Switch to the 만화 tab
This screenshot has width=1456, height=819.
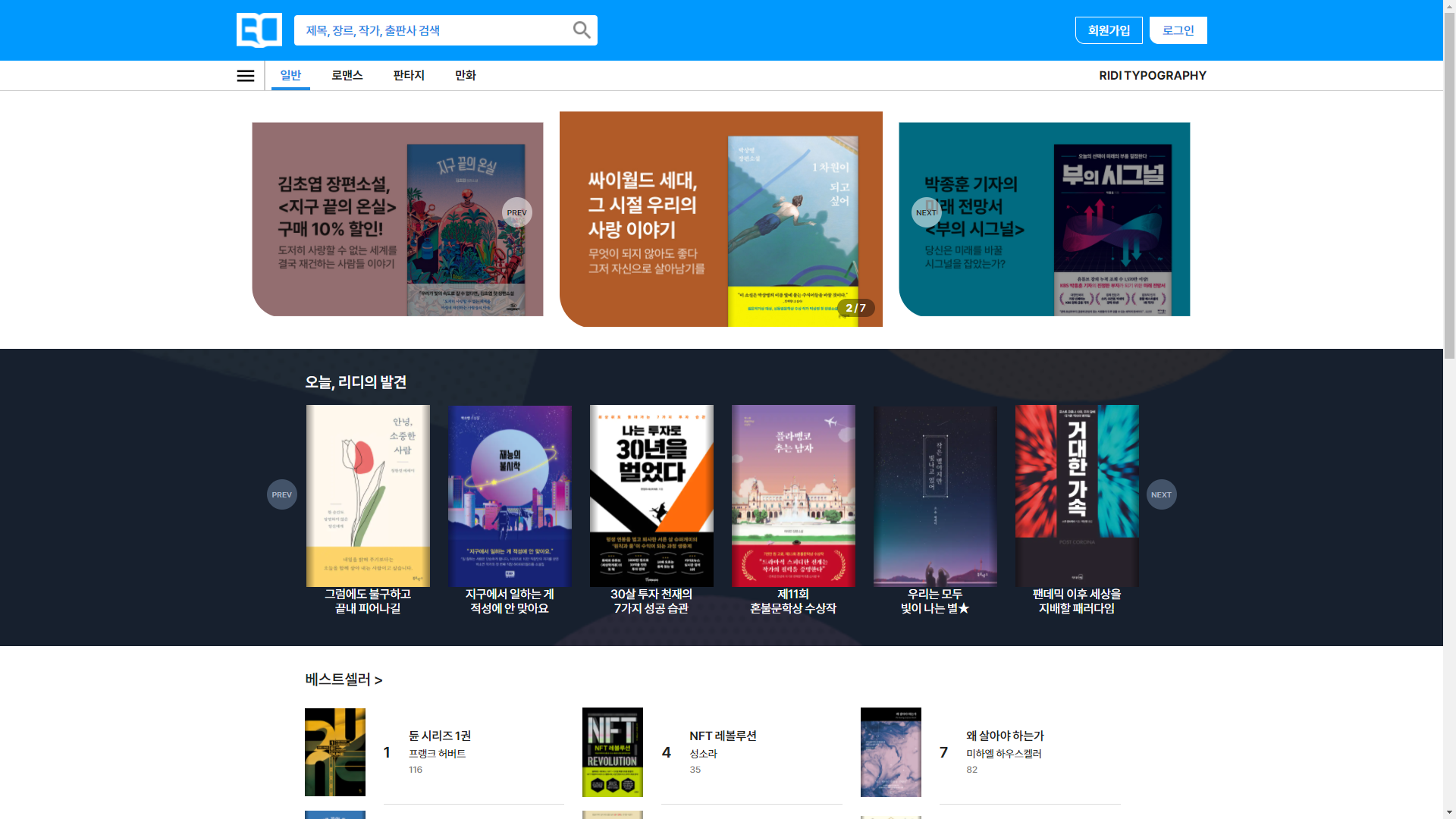click(464, 75)
